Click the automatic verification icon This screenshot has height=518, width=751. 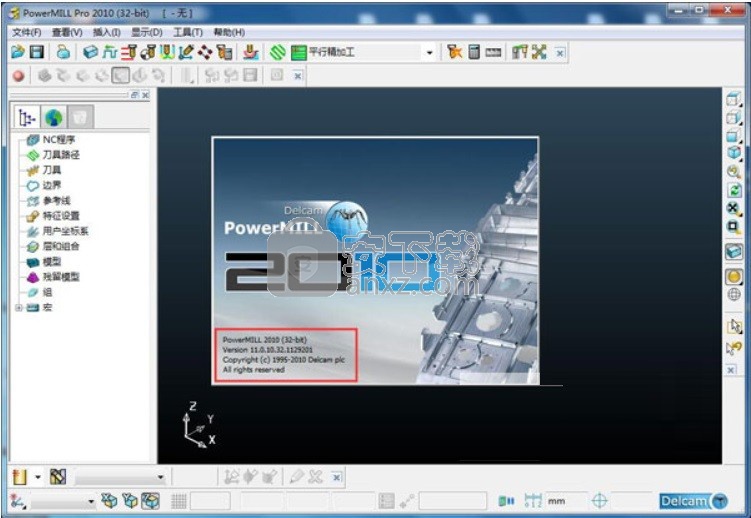point(224,52)
